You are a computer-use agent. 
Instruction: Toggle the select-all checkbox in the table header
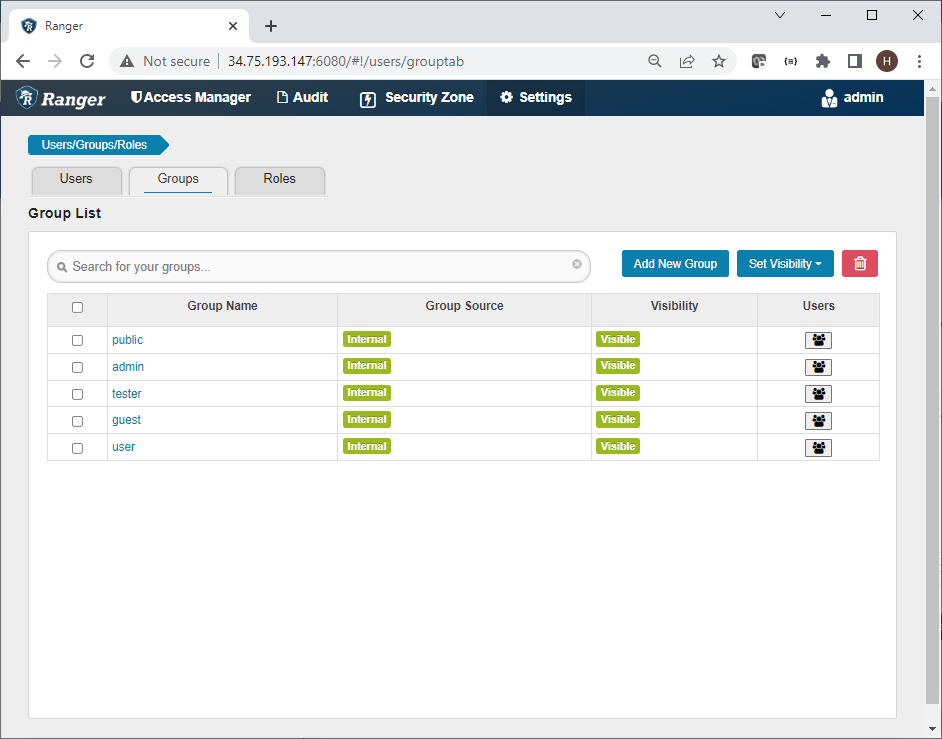(77, 307)
